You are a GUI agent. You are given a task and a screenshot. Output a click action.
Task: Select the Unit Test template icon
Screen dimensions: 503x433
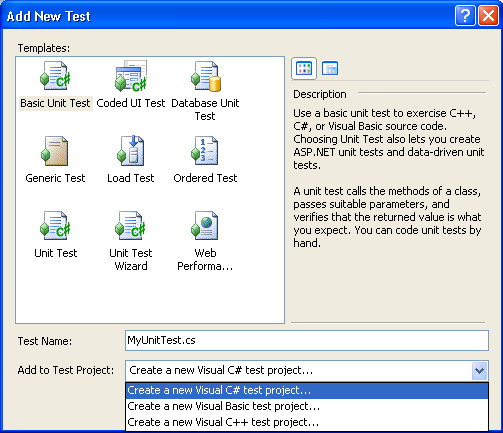[55, 225]
